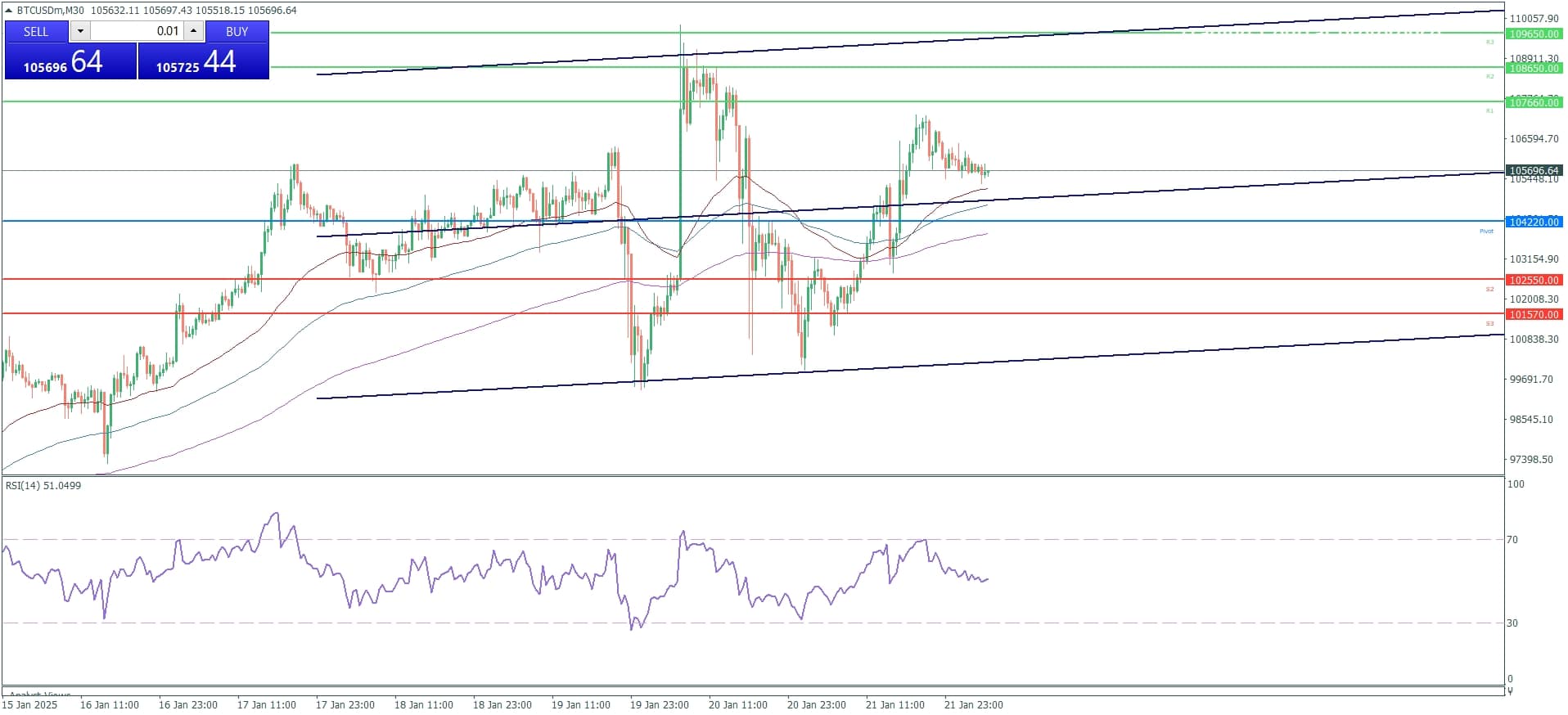Click the 107660.00 resistance price label

pyautogui.click(x=1534, y=103)
